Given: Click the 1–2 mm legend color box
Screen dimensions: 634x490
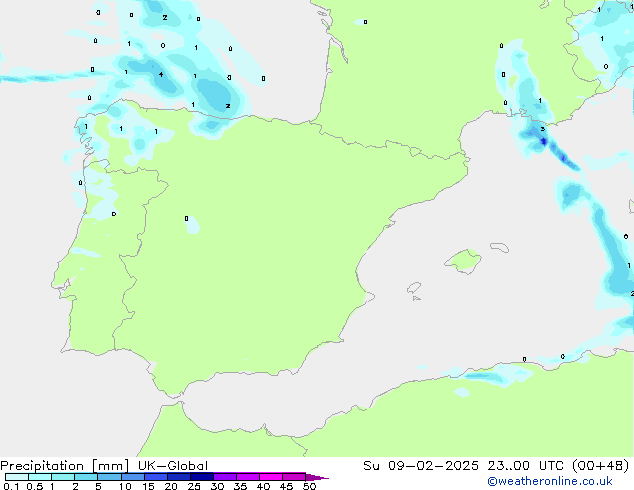Looking at the screenshot, I should (63, 477).
